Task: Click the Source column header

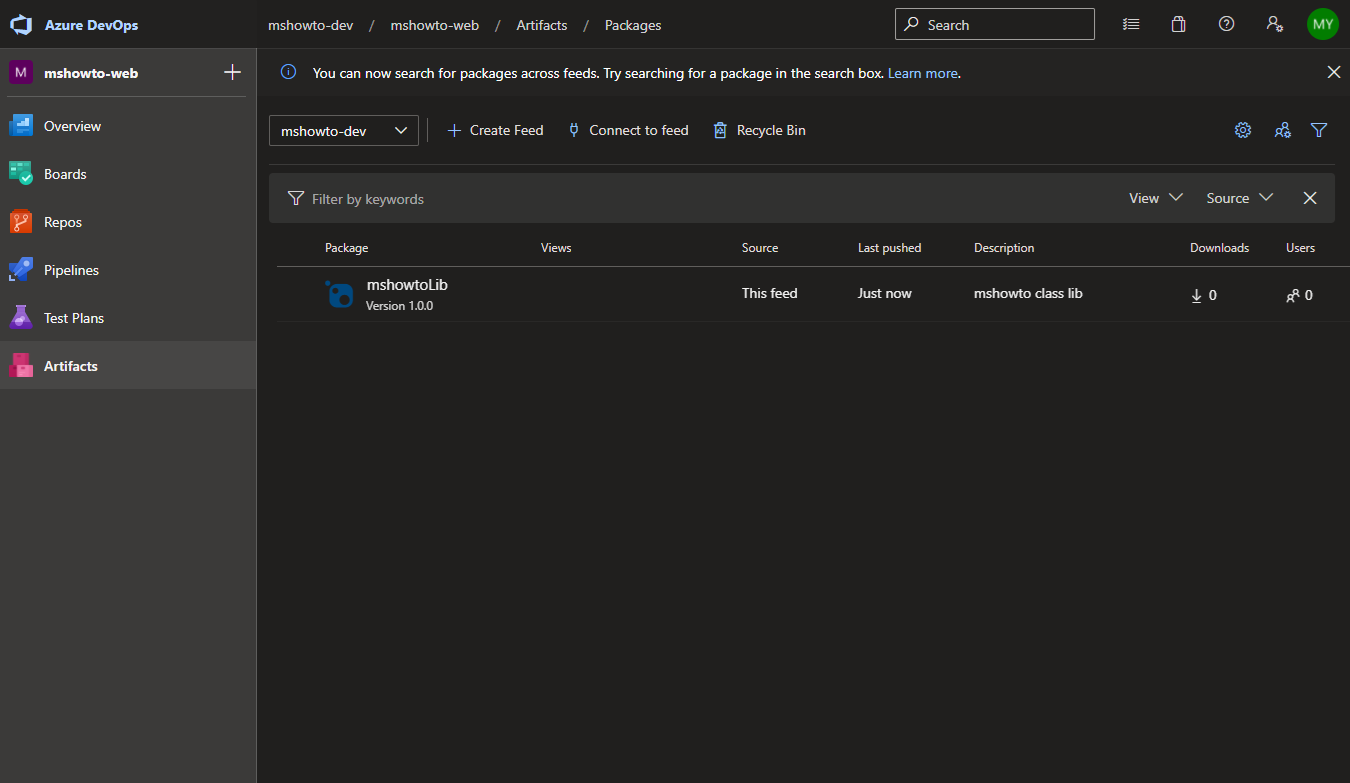Action: click(x=760, y=248)
